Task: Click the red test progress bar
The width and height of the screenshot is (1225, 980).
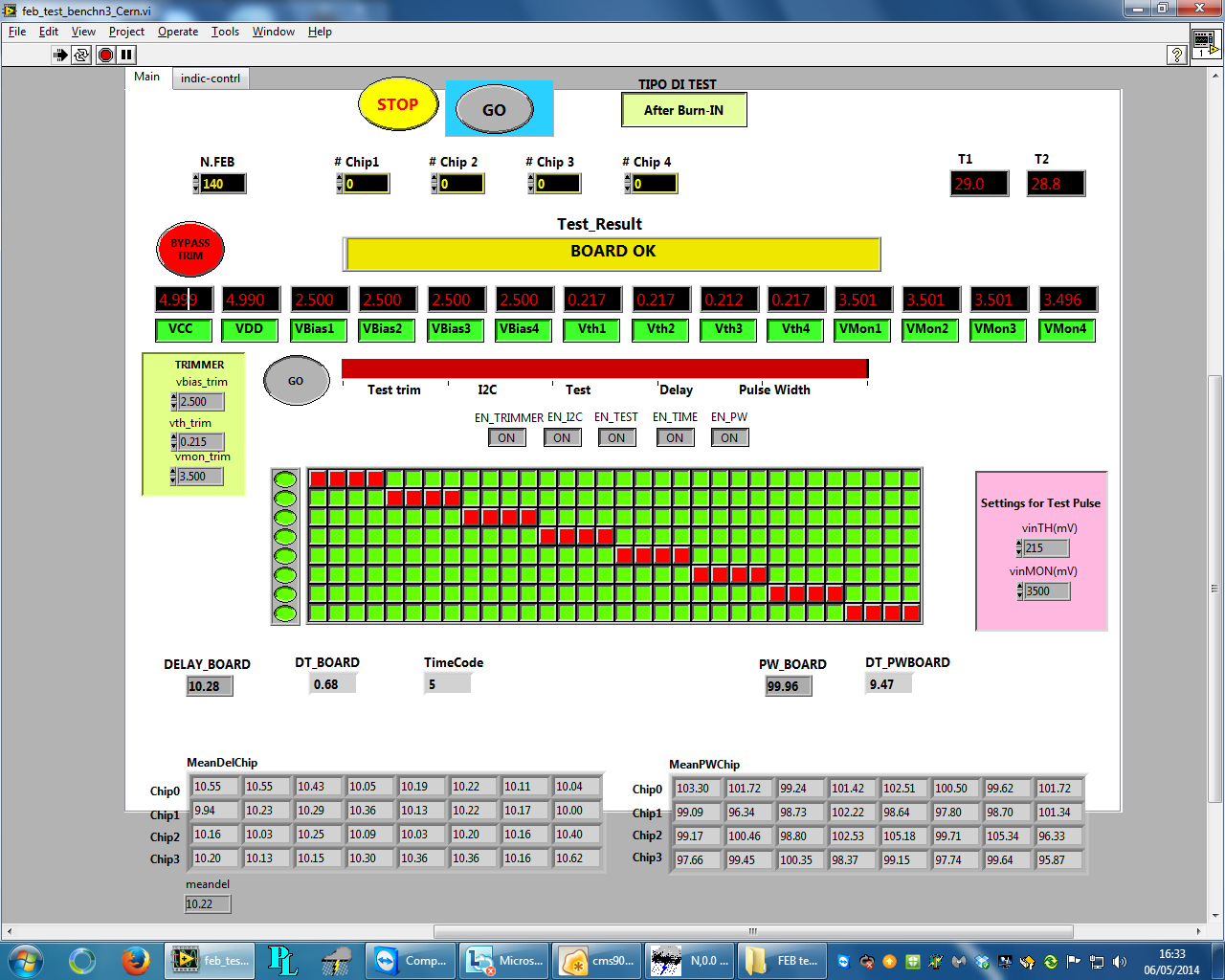Action: pos(604,368)
